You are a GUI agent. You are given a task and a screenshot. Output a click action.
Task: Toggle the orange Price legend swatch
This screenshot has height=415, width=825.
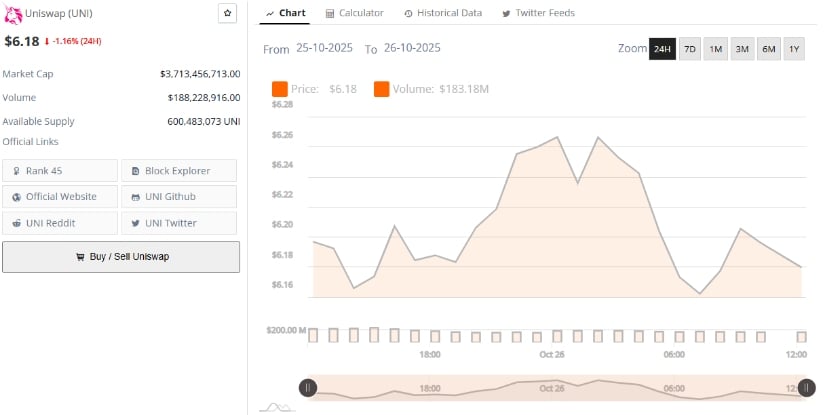[279, 90]
